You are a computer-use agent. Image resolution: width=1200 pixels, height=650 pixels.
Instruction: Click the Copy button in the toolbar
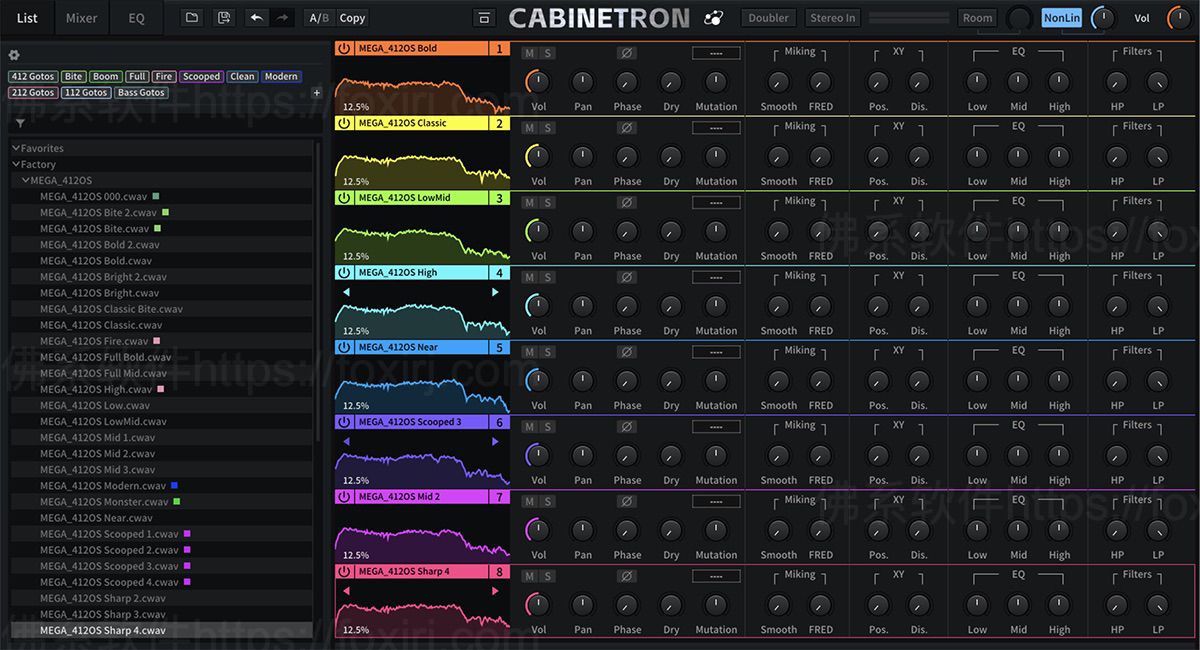[351, 17]
